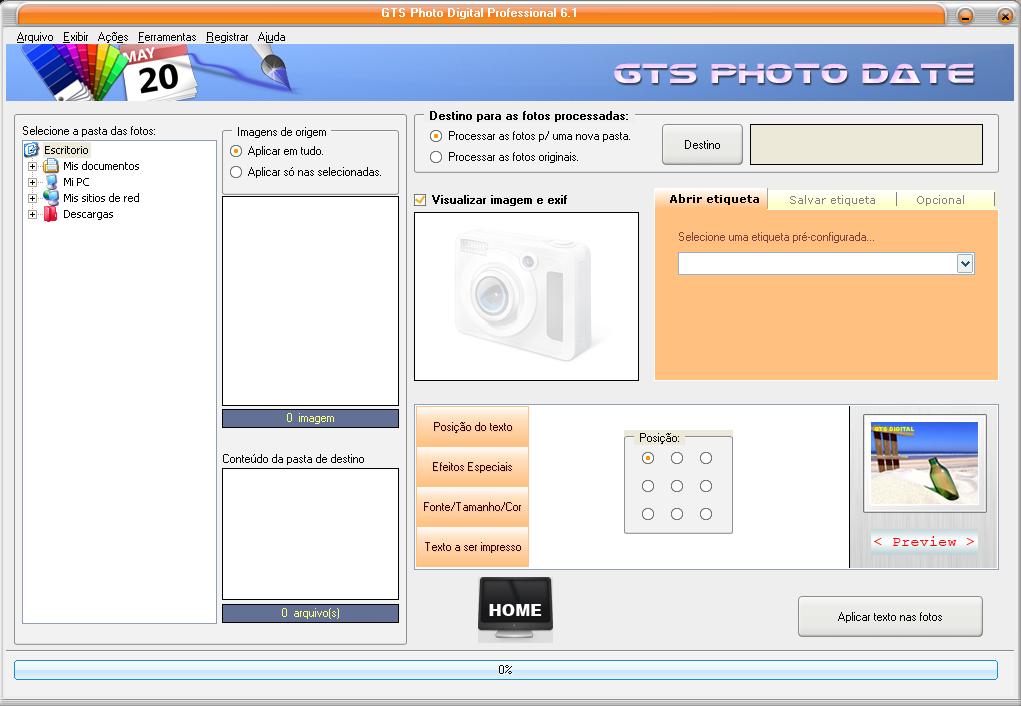Click the '0 arquivo(s)' counter text

tap(311, 613)
